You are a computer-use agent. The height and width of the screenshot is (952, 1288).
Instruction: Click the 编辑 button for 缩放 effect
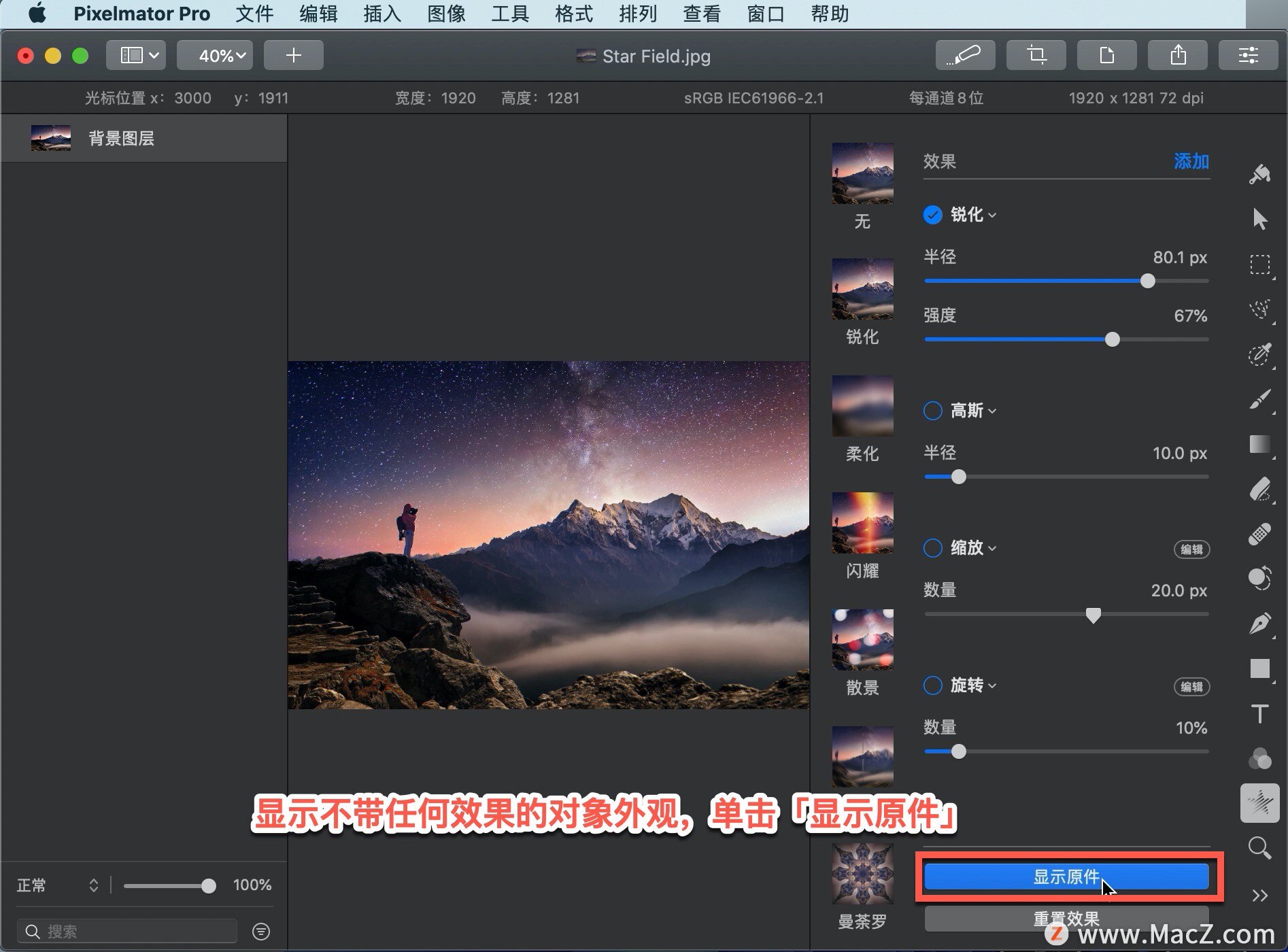(1191, 549)
